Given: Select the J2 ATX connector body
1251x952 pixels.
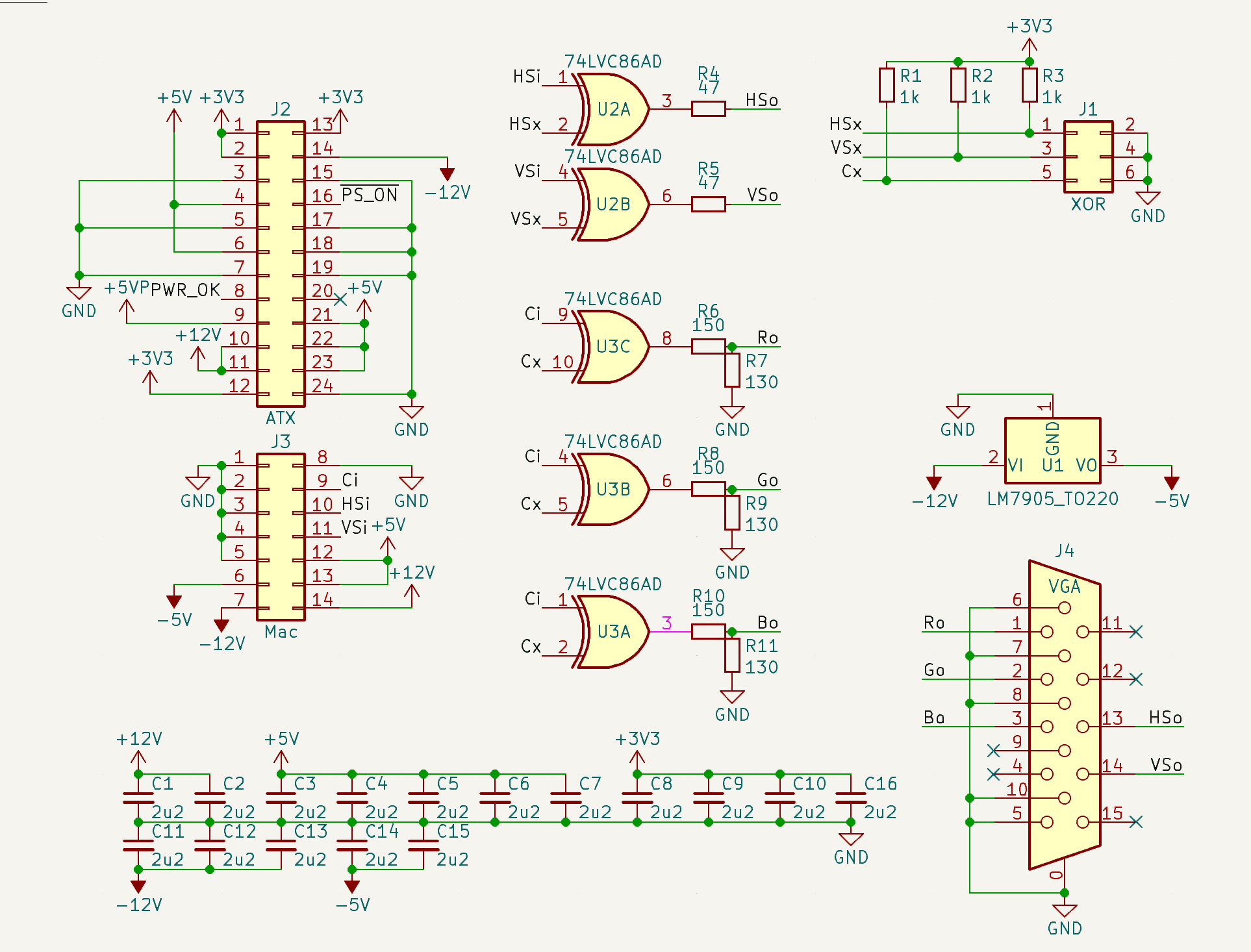Looking at the screenshot, I should click(x=281, y=263).
